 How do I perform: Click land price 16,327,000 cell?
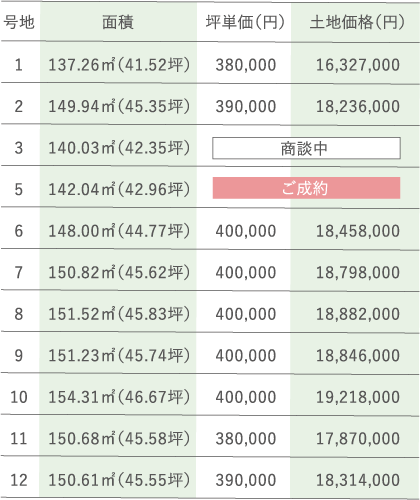(358, 65)
